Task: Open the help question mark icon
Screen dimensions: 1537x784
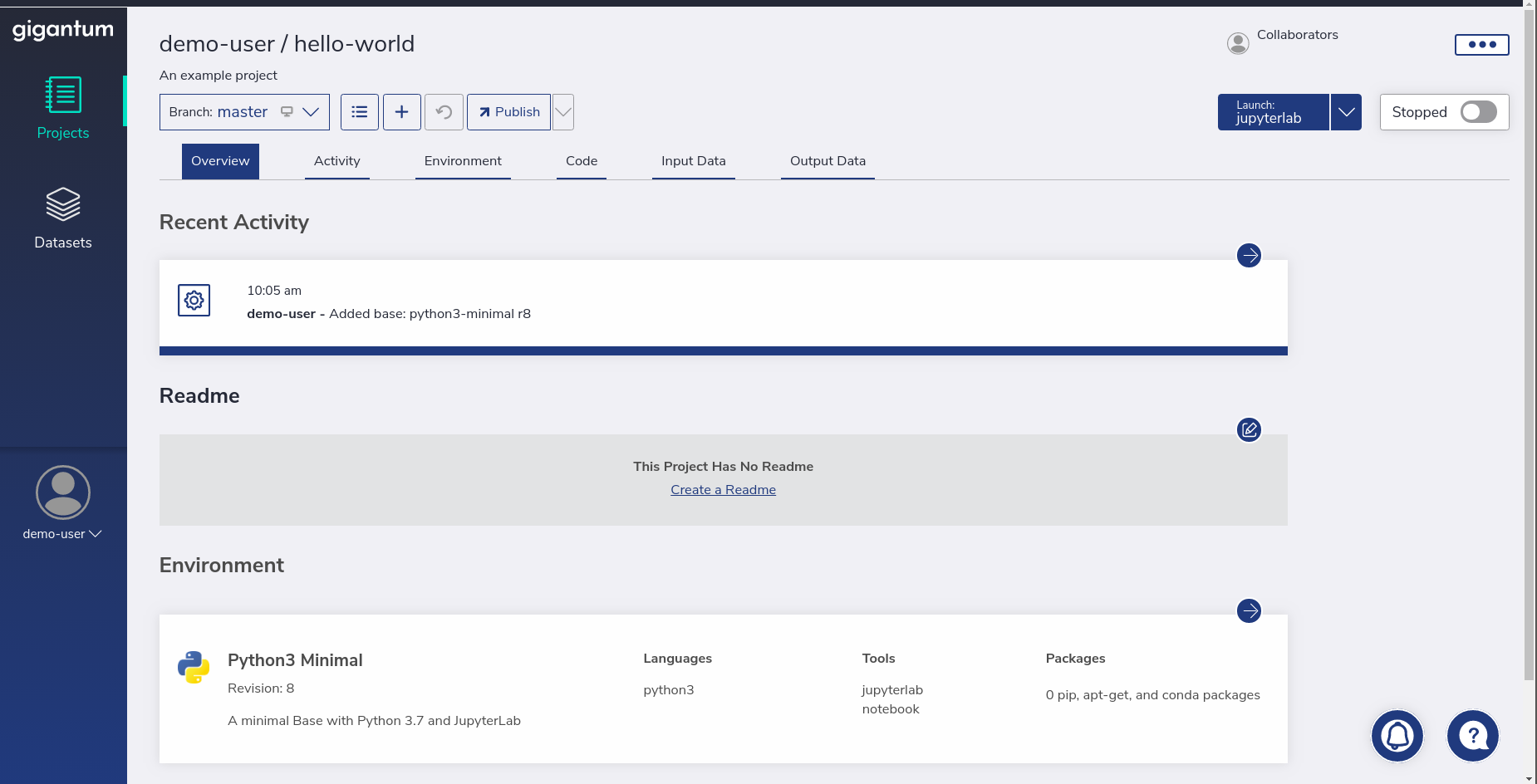Action: 1473,736
